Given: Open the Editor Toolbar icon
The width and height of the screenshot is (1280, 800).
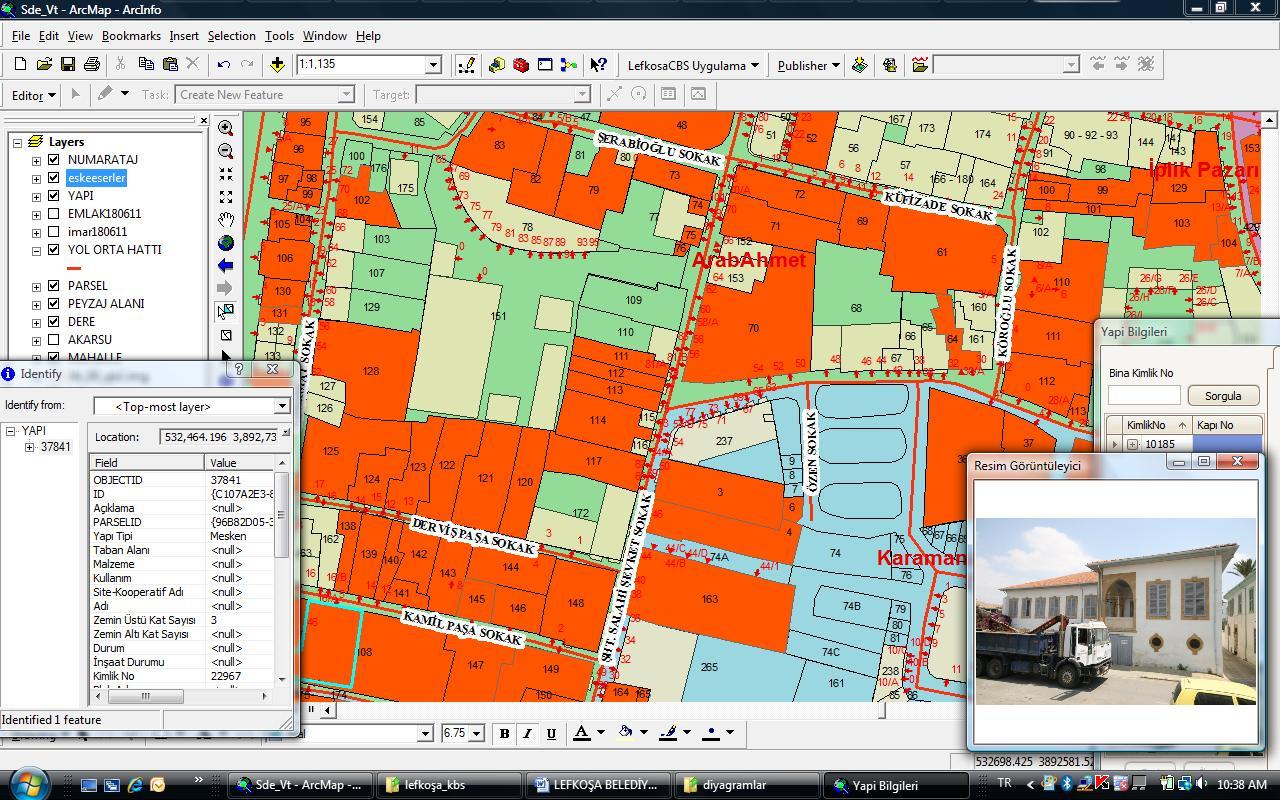Looking at the screenshot, I should [x=467, y=65].
